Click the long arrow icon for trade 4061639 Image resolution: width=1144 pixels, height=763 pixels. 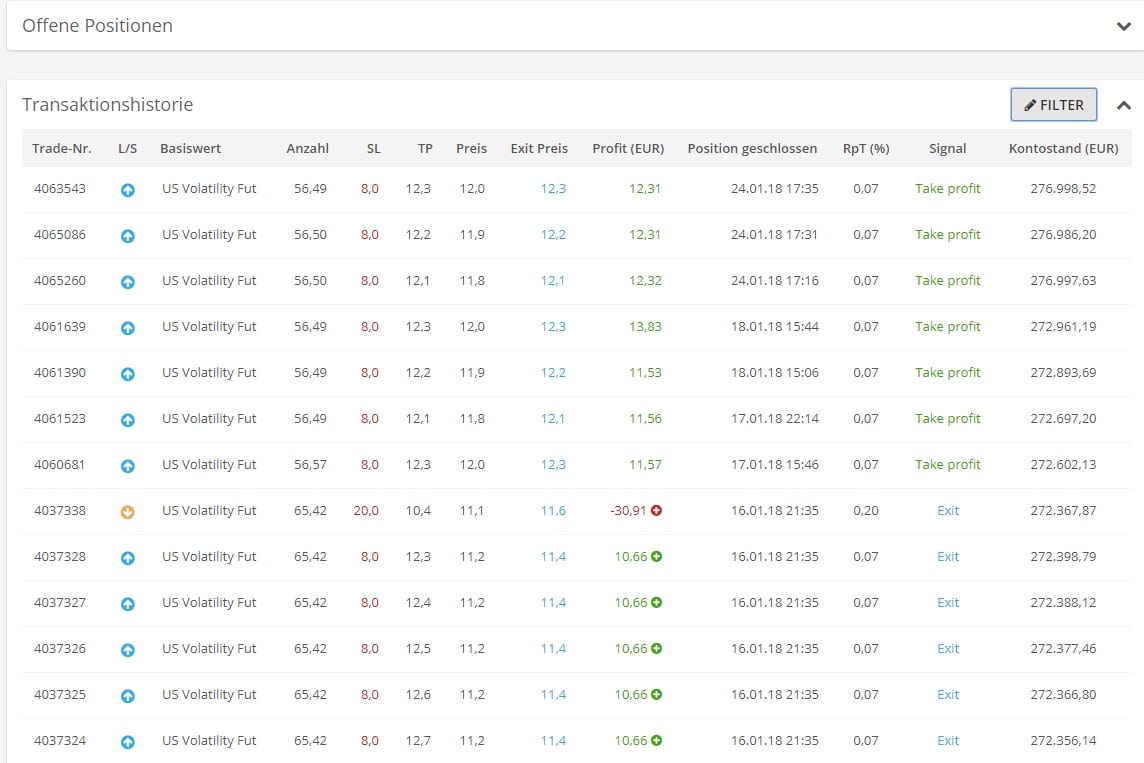click(x=127, y=327)
